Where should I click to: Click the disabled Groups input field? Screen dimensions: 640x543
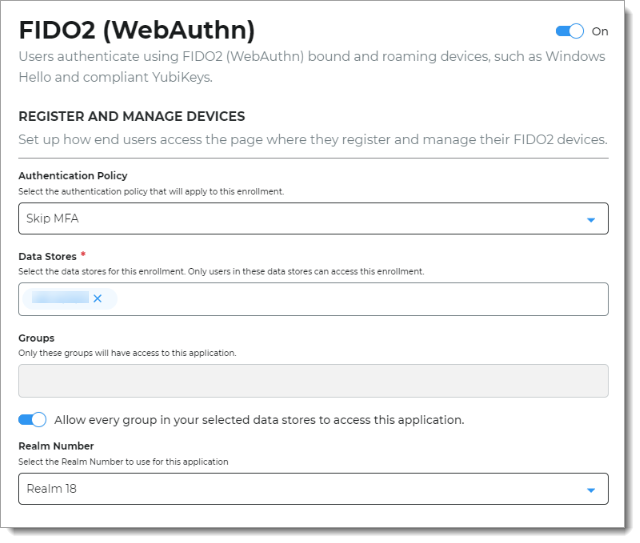pos(313,381)
